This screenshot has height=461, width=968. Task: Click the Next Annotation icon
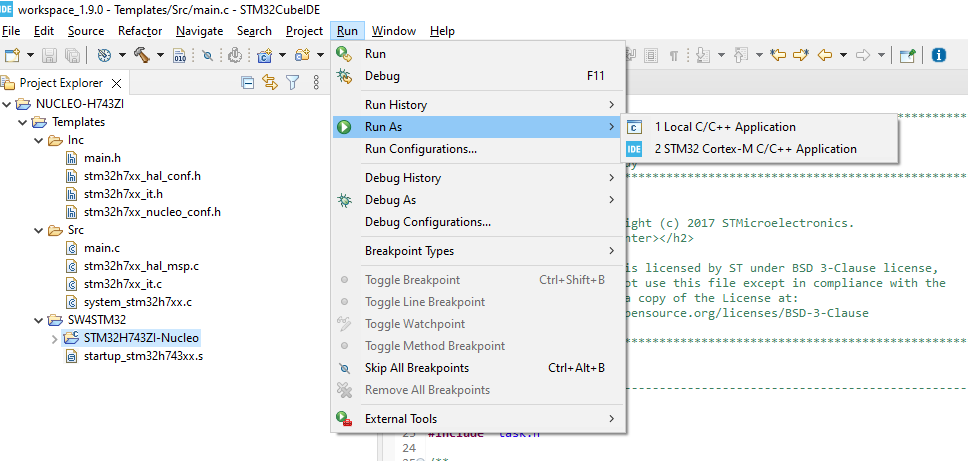(x=703, y=56)
